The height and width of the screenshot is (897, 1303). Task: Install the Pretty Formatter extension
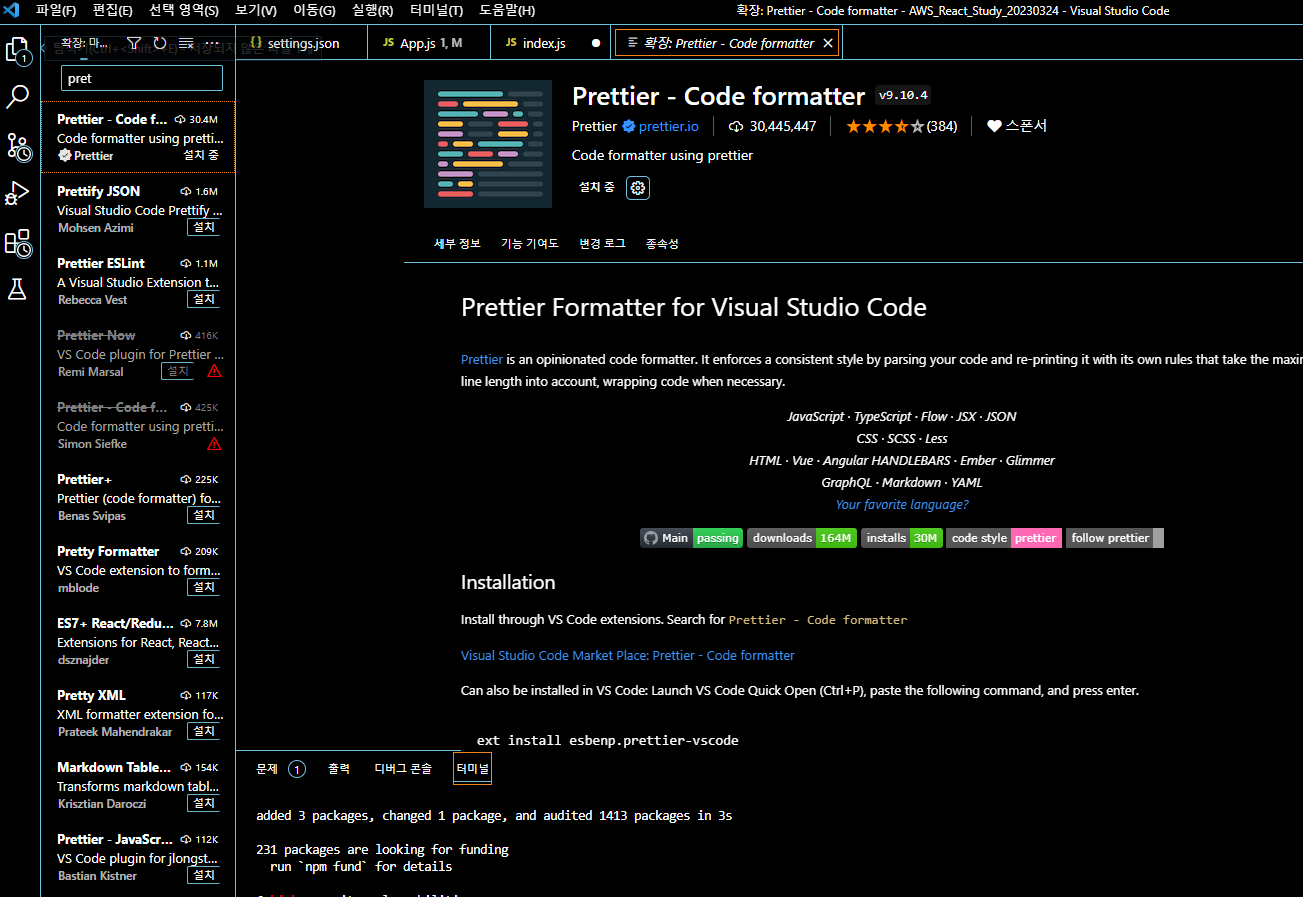point(204,588)
